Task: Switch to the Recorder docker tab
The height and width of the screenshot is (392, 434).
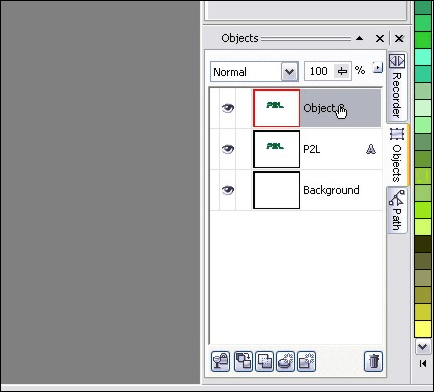Action: coord(397,87)
